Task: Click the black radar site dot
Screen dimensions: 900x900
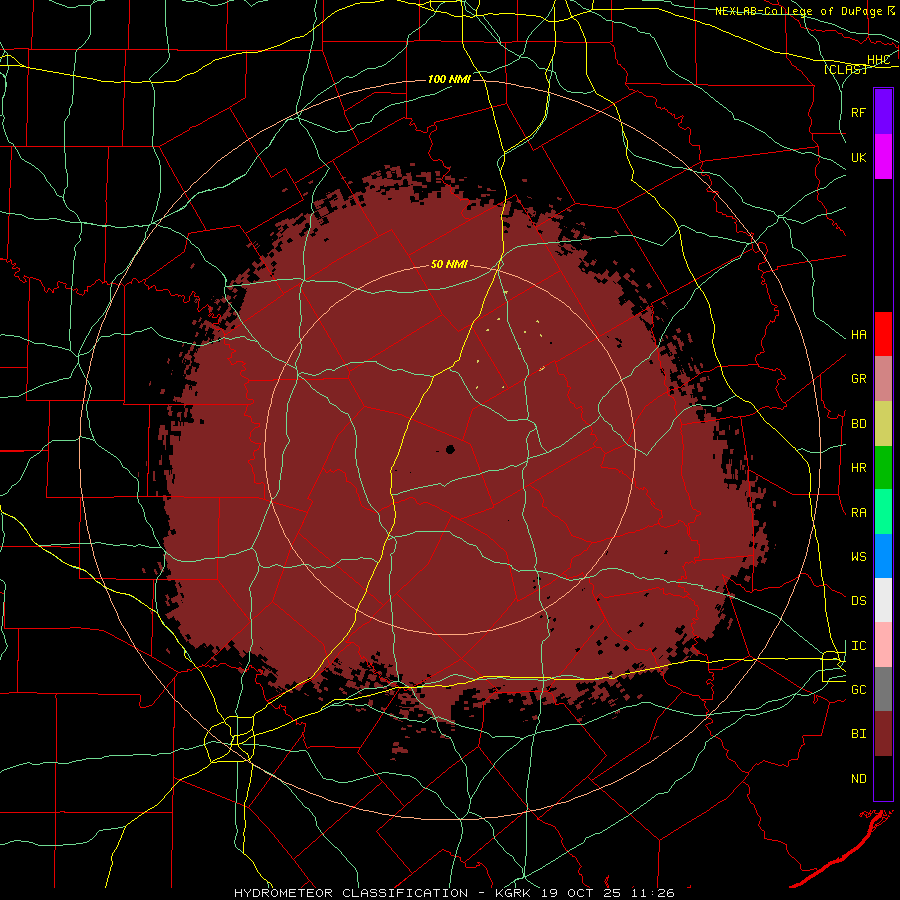Action: click(450, 449)
